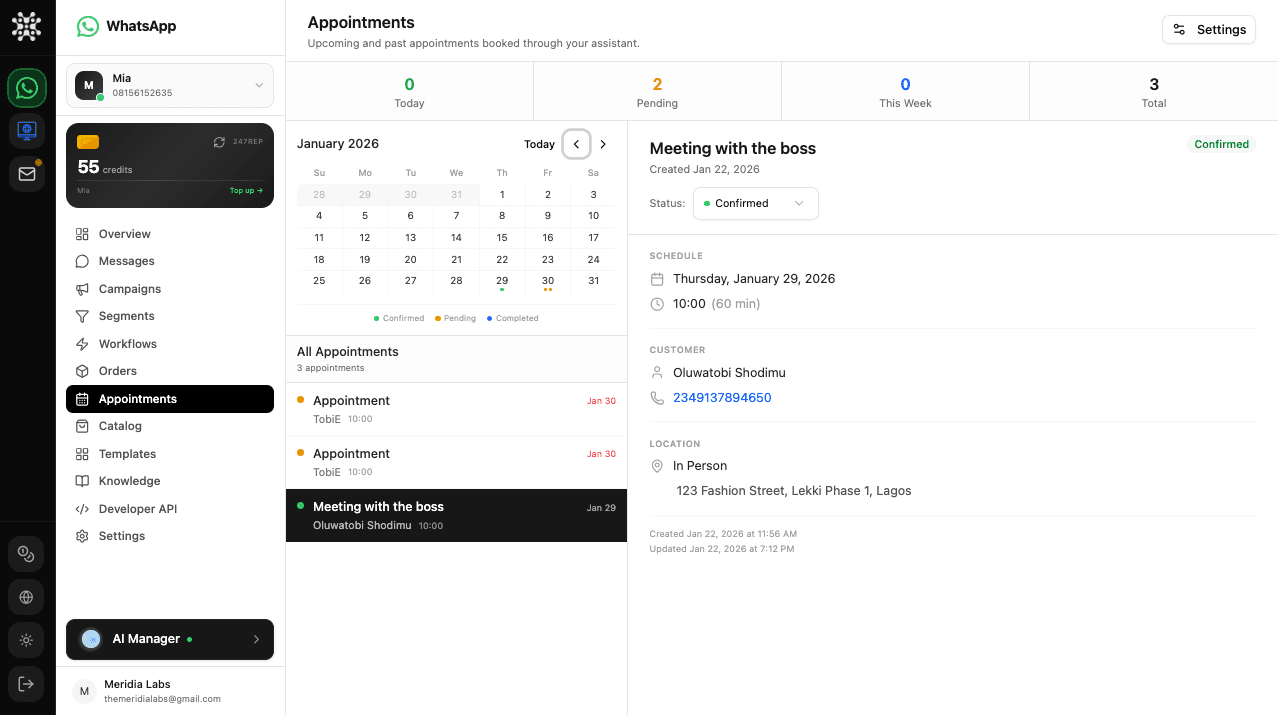Image resolution: width=1278 pixels, height=715 pixels.
Task: Select January 22 in calendar
Action: point(502,259)
